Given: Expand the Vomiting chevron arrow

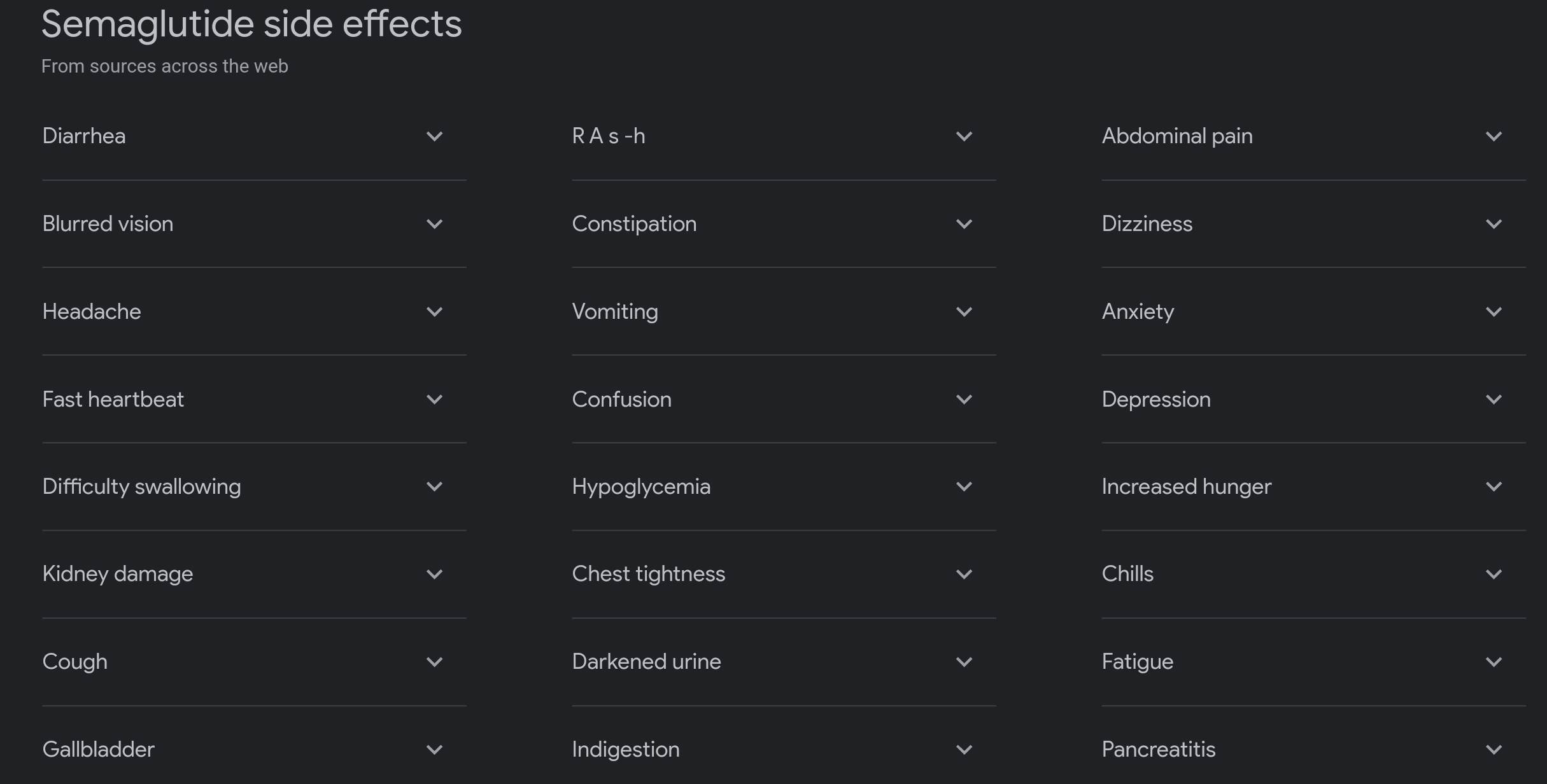Looking at the screenshot, I should (964, 312).
